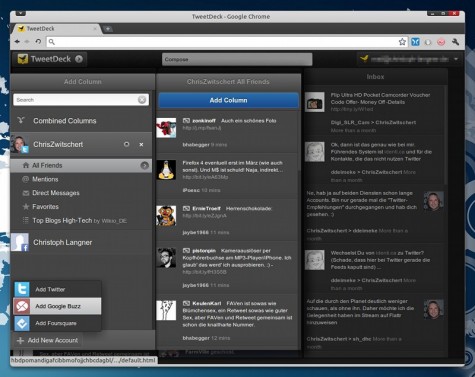Remove ChrisZwitschert account with the x icon
The width and height of the screenshot is (475, 377).
pos(141,144)
